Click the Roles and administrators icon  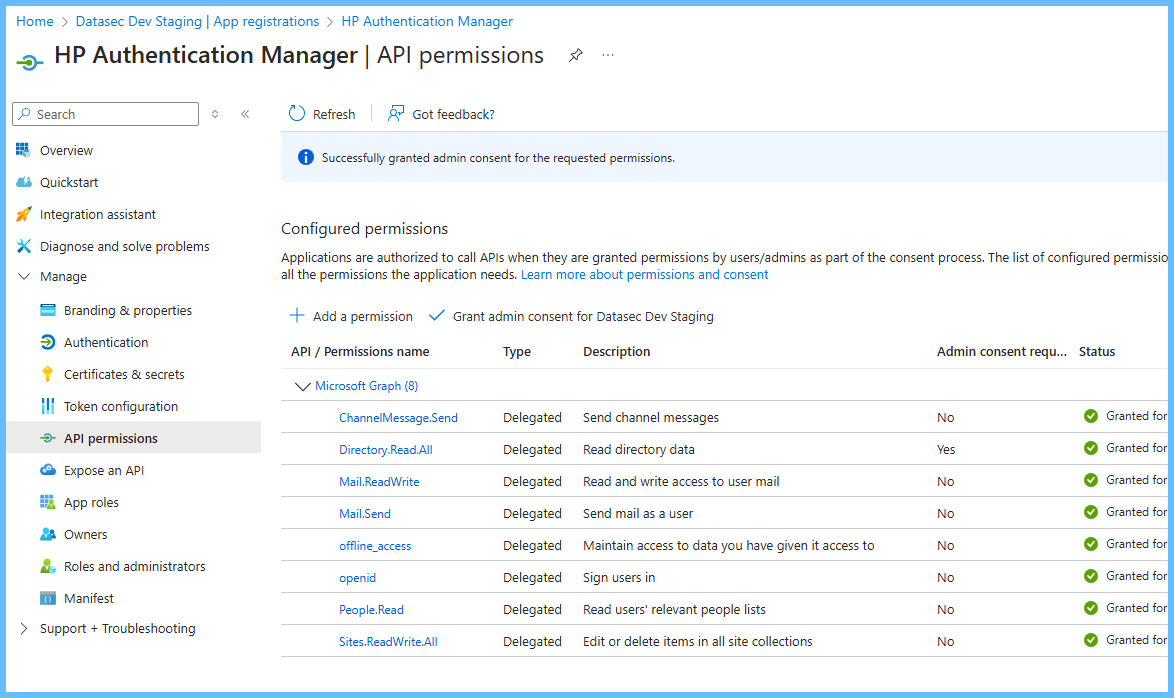coord(48,566)
